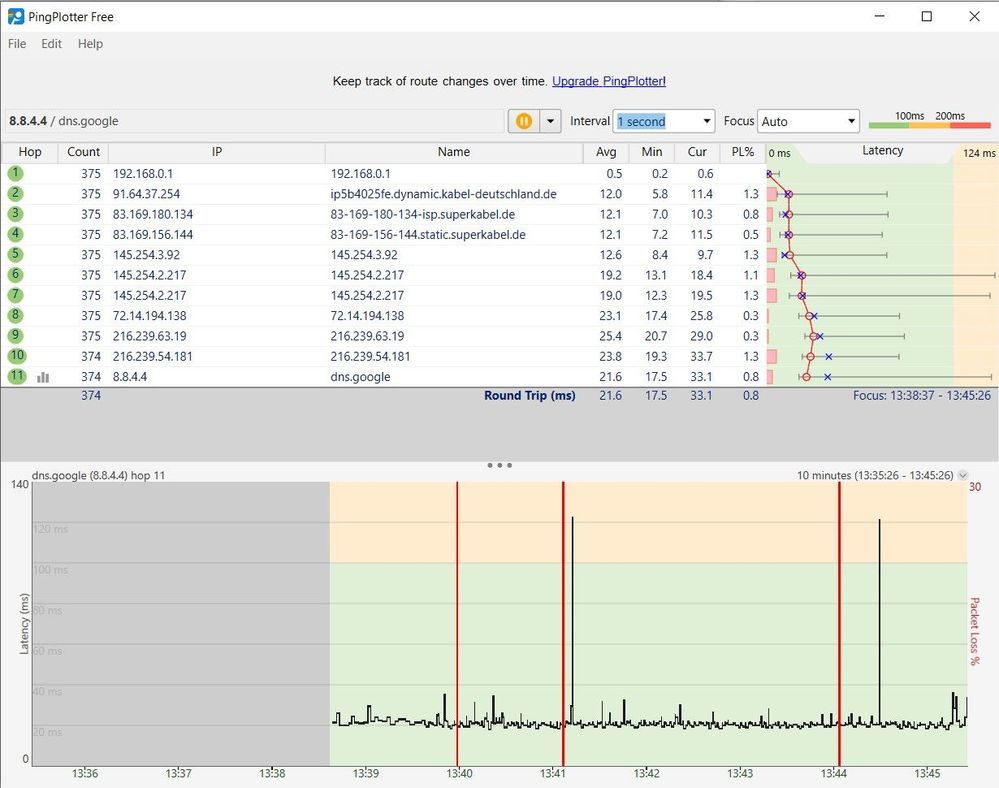999x788 pixels.
Task: Open the File menu
Action: tap(17, 44)
